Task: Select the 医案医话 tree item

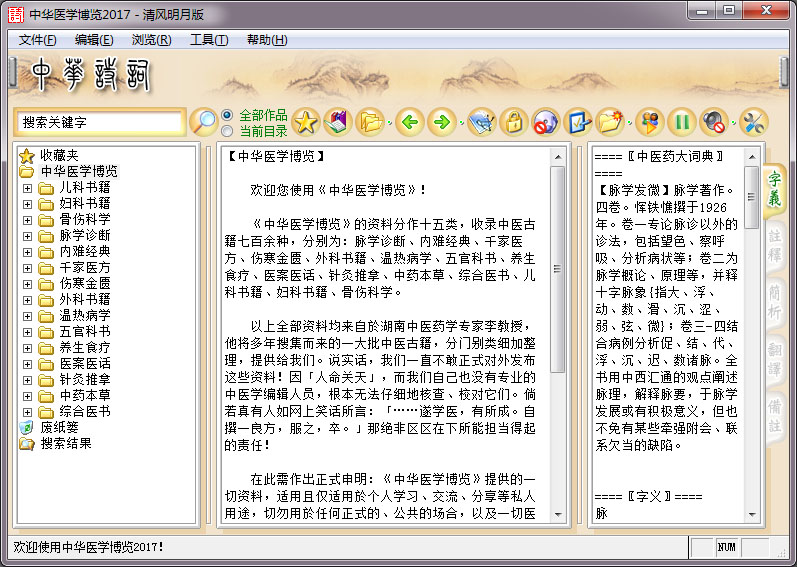Action: click(85, 364)
